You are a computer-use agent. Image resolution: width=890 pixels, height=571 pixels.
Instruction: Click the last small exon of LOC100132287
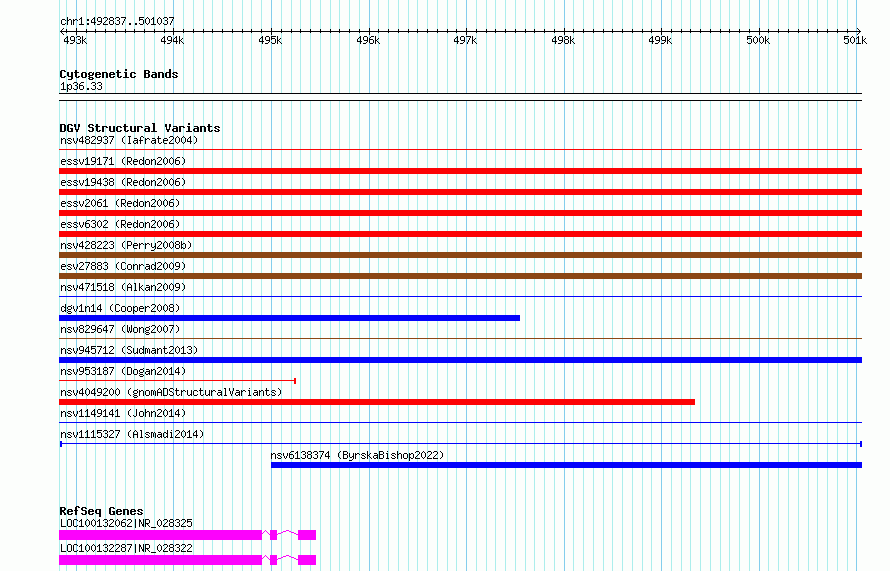(x=307, y=560)
